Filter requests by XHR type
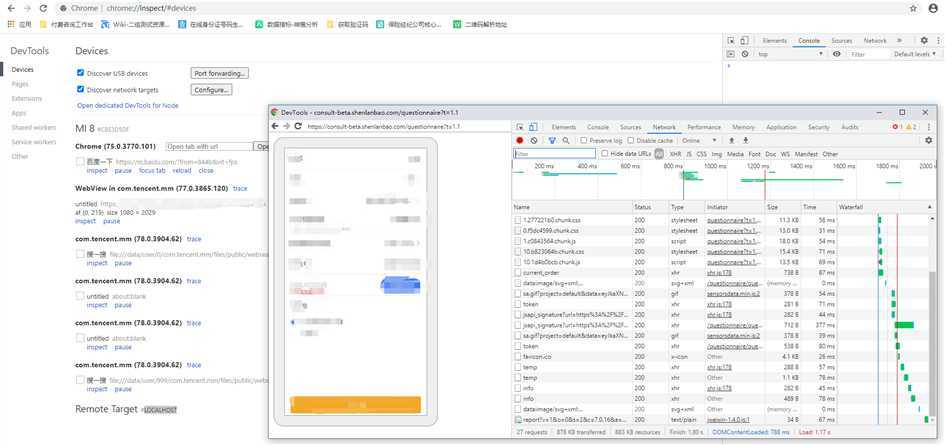This screenshot has width=945, height=445. (675, 154)
